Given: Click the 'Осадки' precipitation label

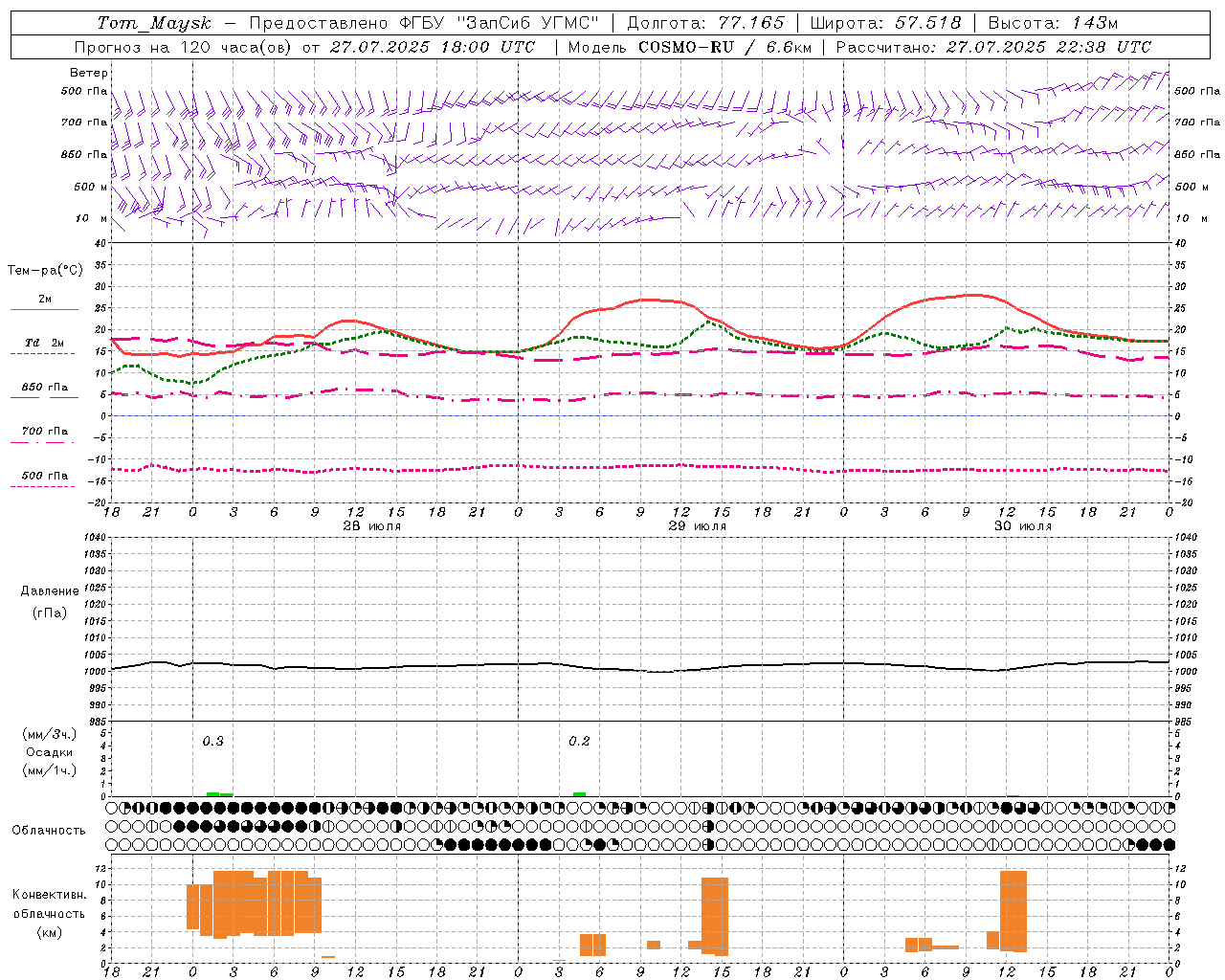Looking at the screenshot, I should click(50, 752).
